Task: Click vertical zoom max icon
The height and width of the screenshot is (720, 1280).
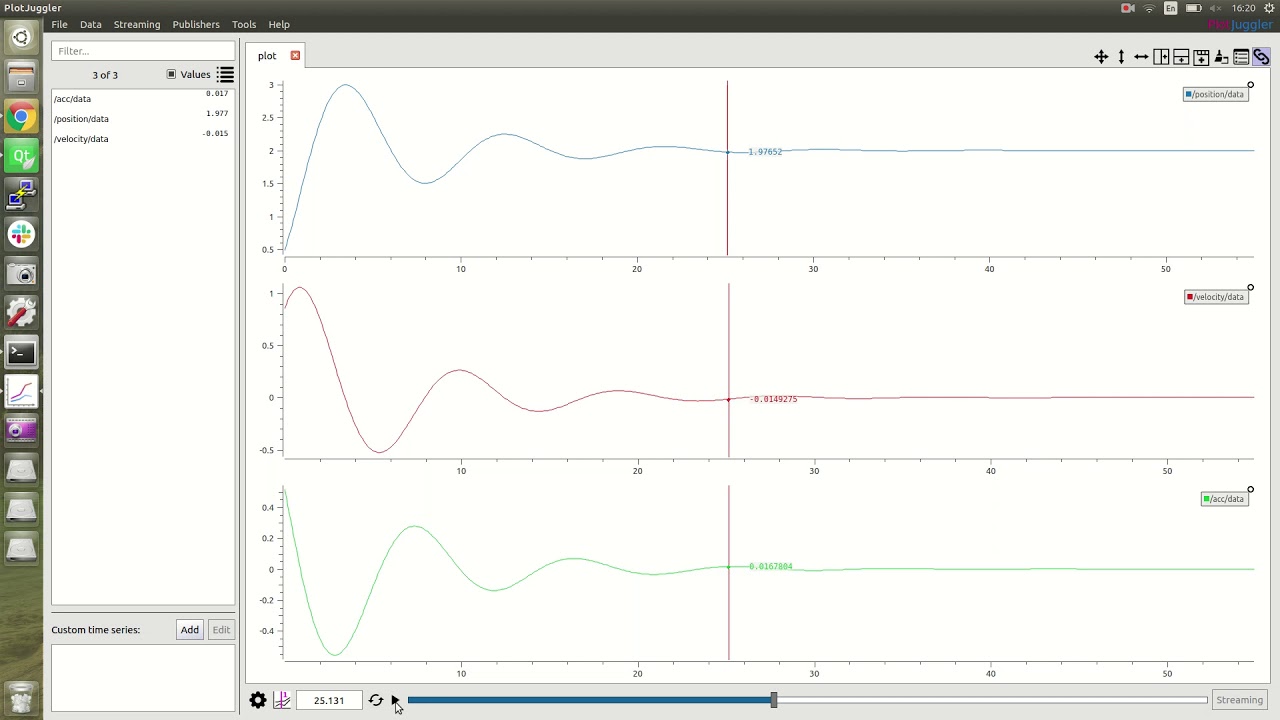Action: tap(1121, 57)
